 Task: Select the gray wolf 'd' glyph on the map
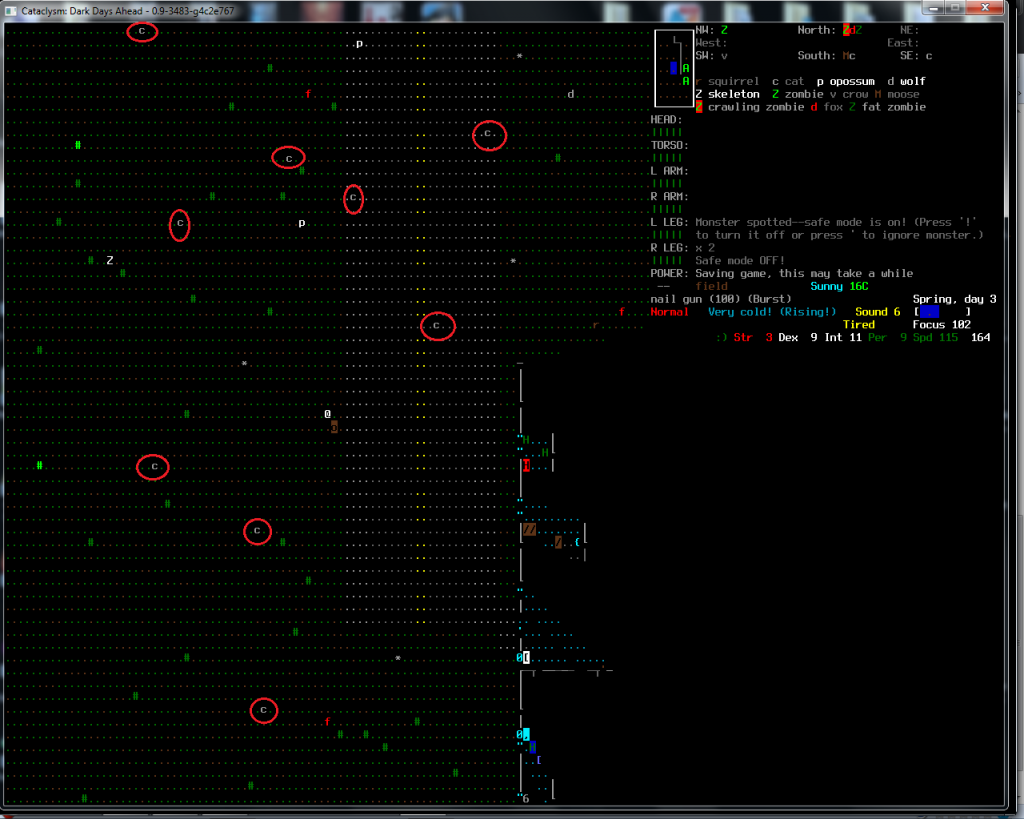[x=571, y=94]
